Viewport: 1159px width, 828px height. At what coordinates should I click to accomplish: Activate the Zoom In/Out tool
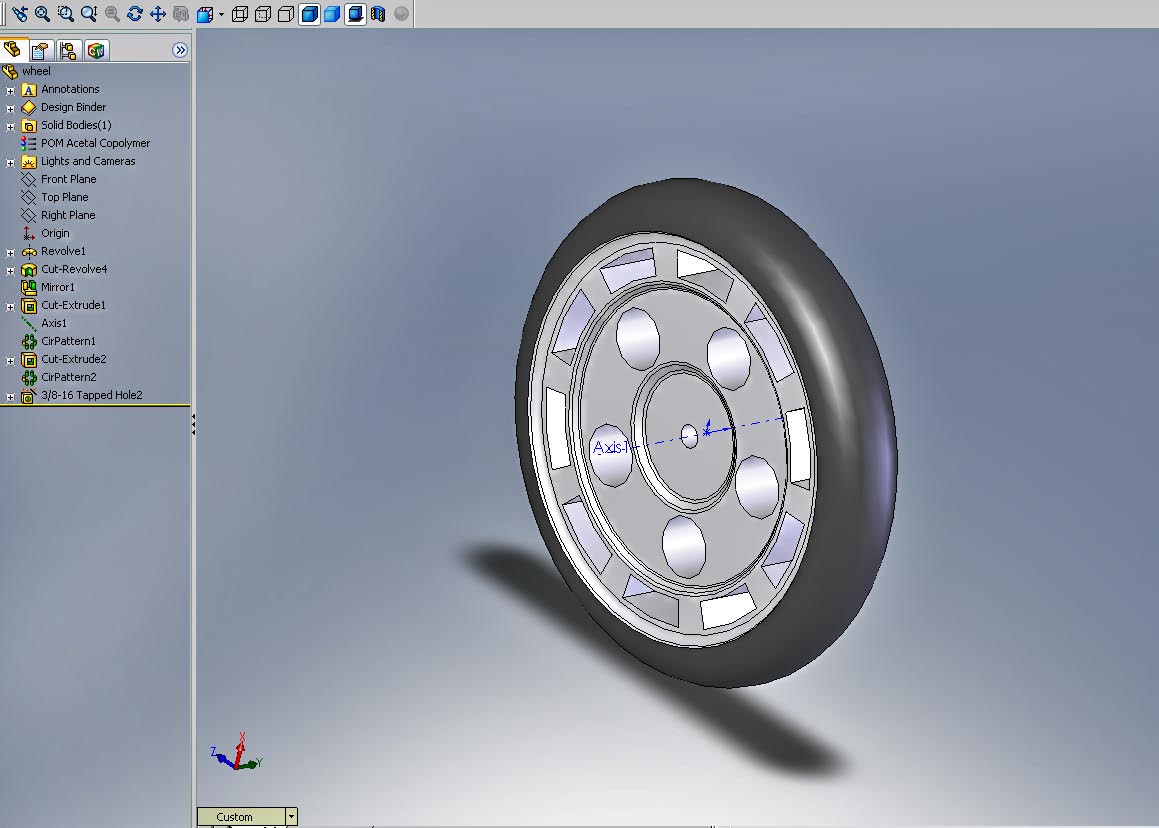(89, 13)
